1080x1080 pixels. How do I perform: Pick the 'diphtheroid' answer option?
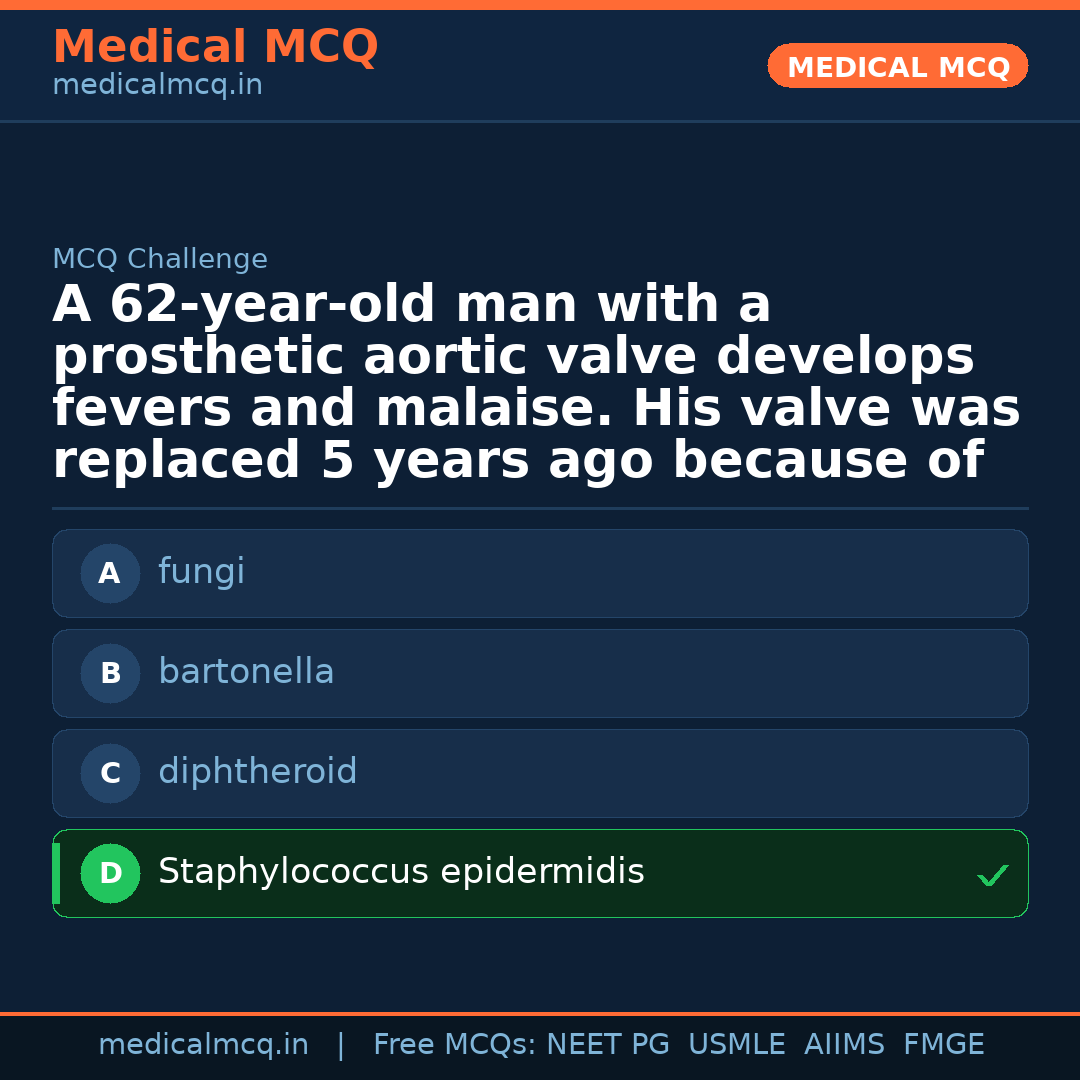pos(540,774)
